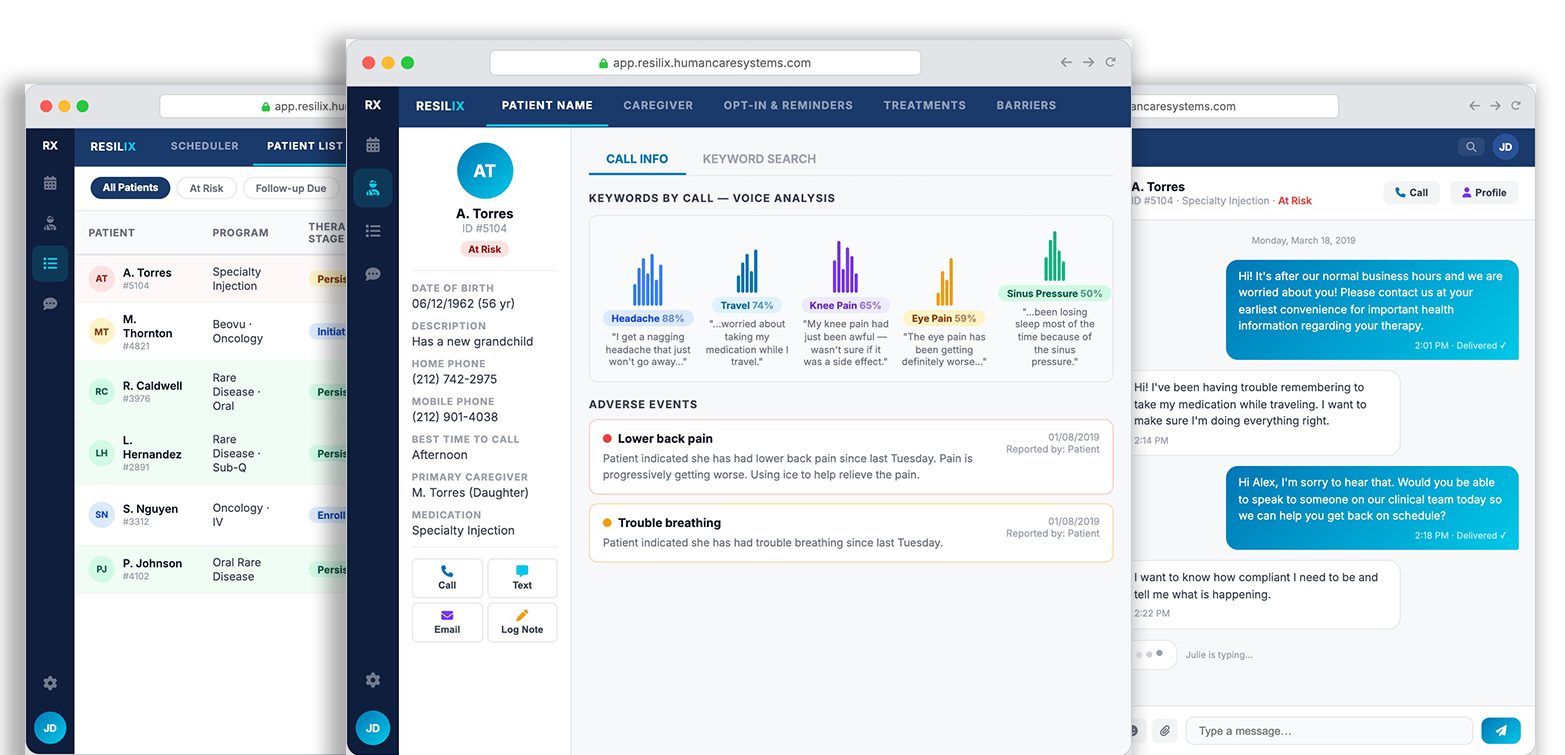The width and height of the screenshot is (1565, 755).
Task: Click Email button in patient profile panel
Action: tap(447, 622)
